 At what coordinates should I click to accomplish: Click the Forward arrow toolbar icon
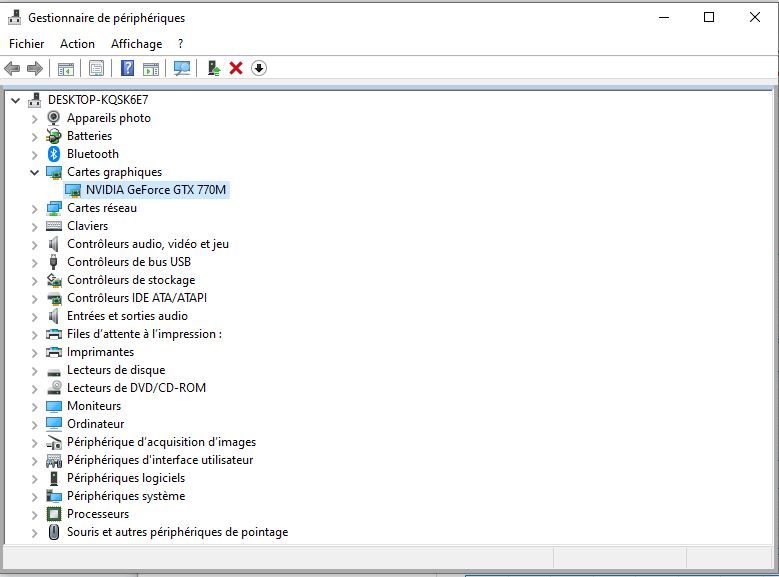(35, 68)
